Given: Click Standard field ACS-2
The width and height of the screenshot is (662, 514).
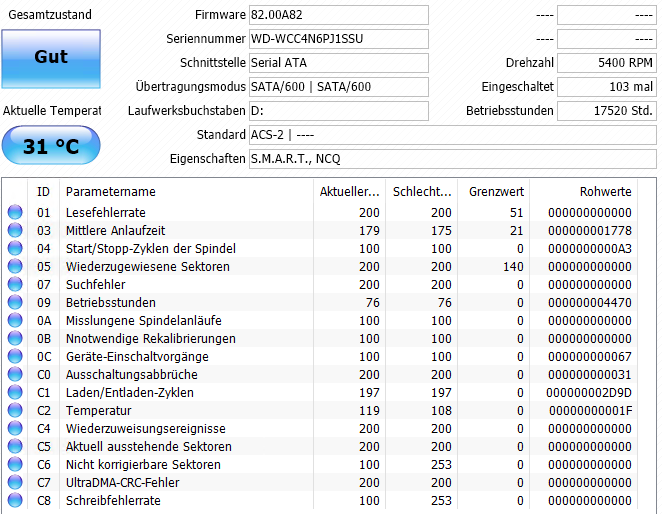Looking at the screenshot, I should (453, 135).
